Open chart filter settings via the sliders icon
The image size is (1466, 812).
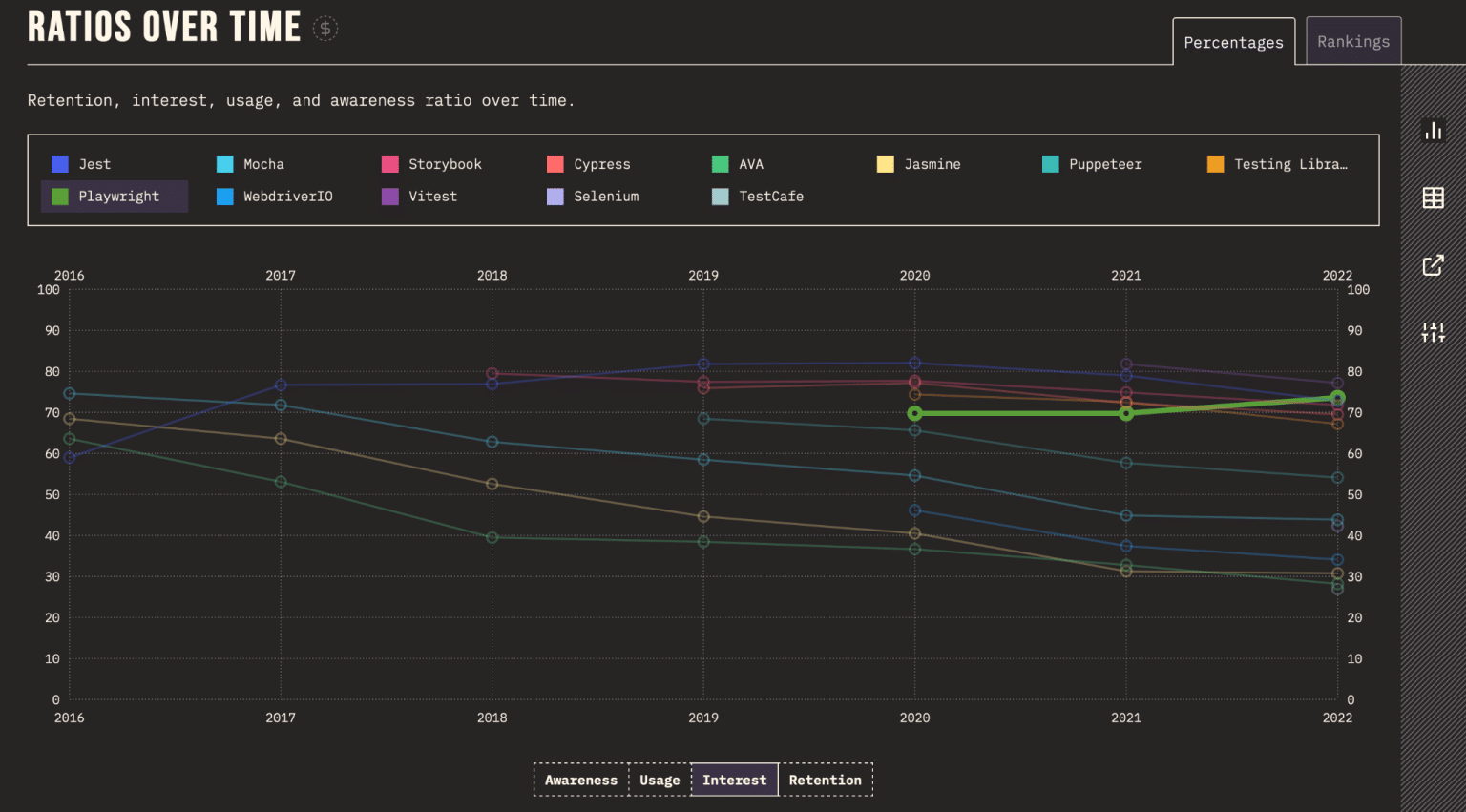click(x=1434, y=332)
